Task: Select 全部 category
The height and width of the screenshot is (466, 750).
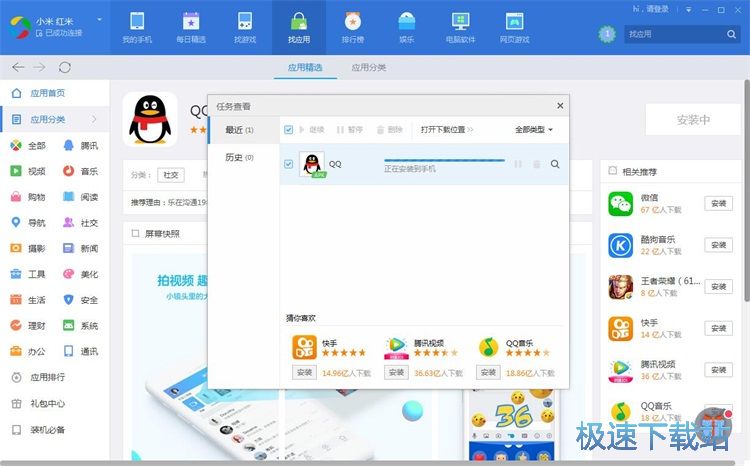Action: (x=28, y=145)
